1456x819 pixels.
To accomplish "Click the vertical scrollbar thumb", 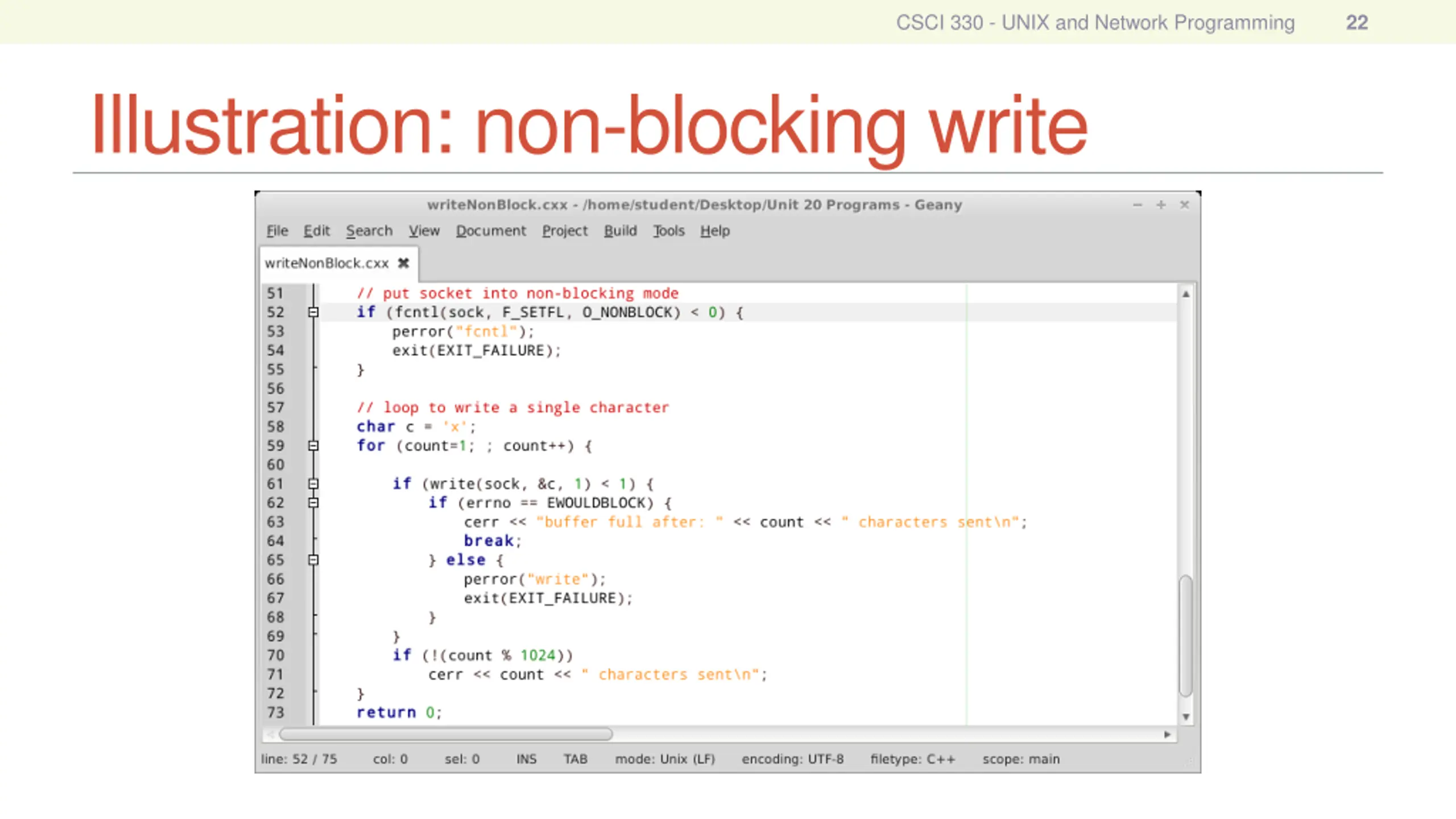I will (1186, 635).
